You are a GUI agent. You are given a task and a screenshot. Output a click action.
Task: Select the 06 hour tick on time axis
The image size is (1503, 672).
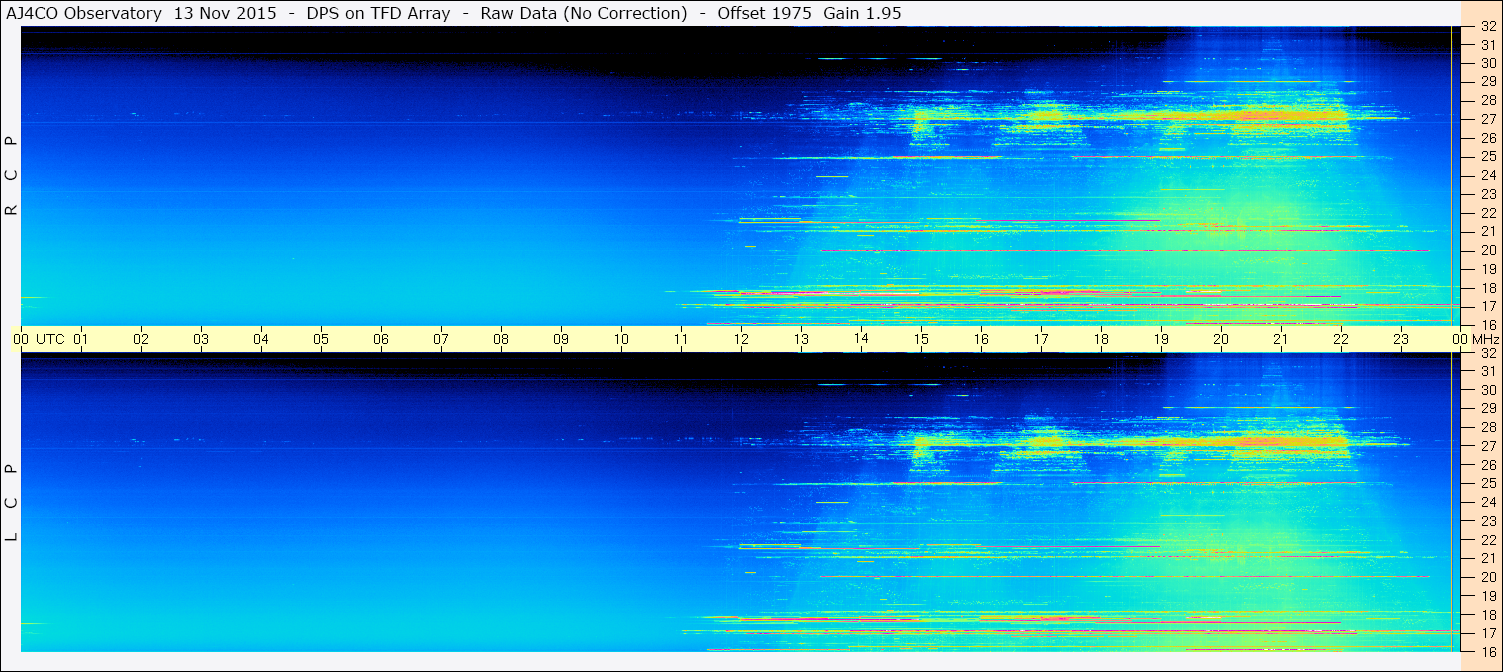click(381, 339)
